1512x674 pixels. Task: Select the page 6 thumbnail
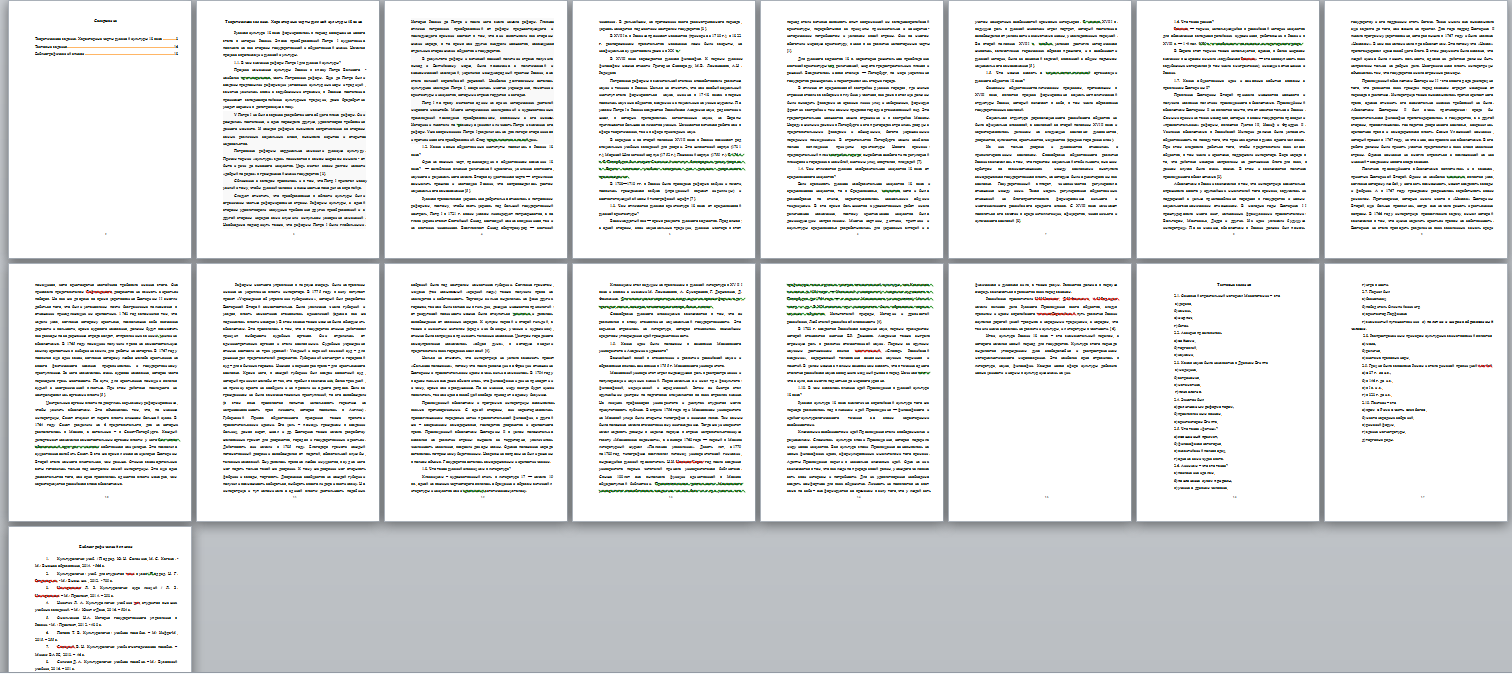click(x=1040, y=129)
